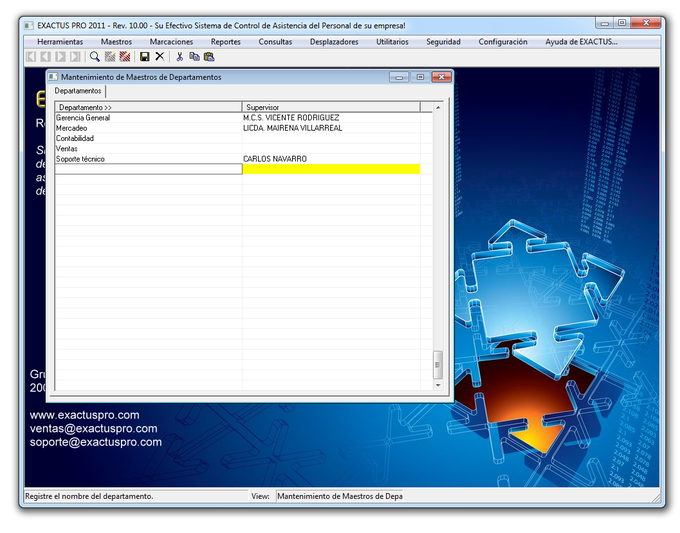Image resolution: width=680 pixels, height=533 pixels.
Task: Paste with the clipboard icon
Action: 209,56
